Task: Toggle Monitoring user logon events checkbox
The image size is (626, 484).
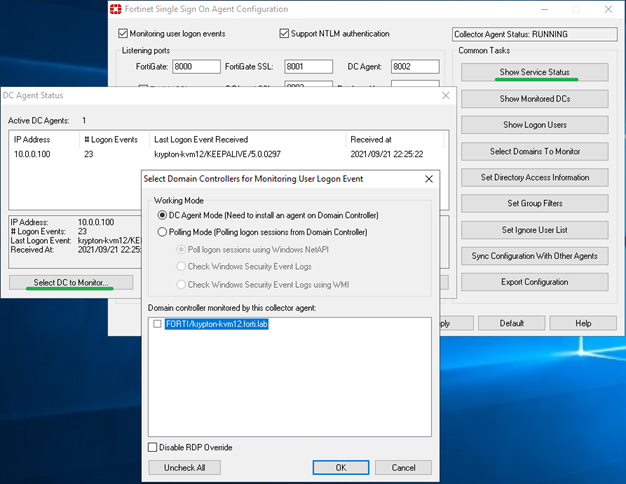Action: click(122, 33)
